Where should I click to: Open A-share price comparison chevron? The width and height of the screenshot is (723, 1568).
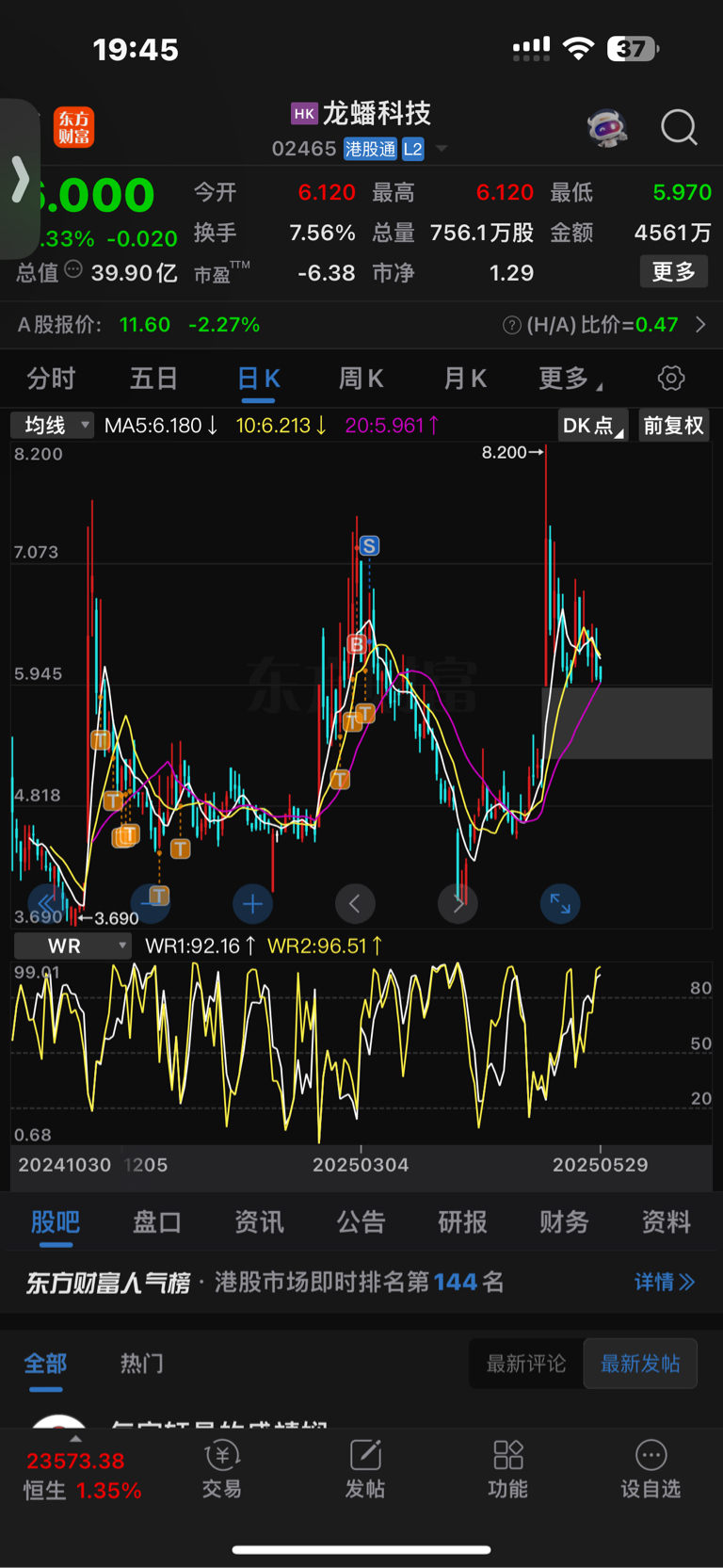[700, 325]
